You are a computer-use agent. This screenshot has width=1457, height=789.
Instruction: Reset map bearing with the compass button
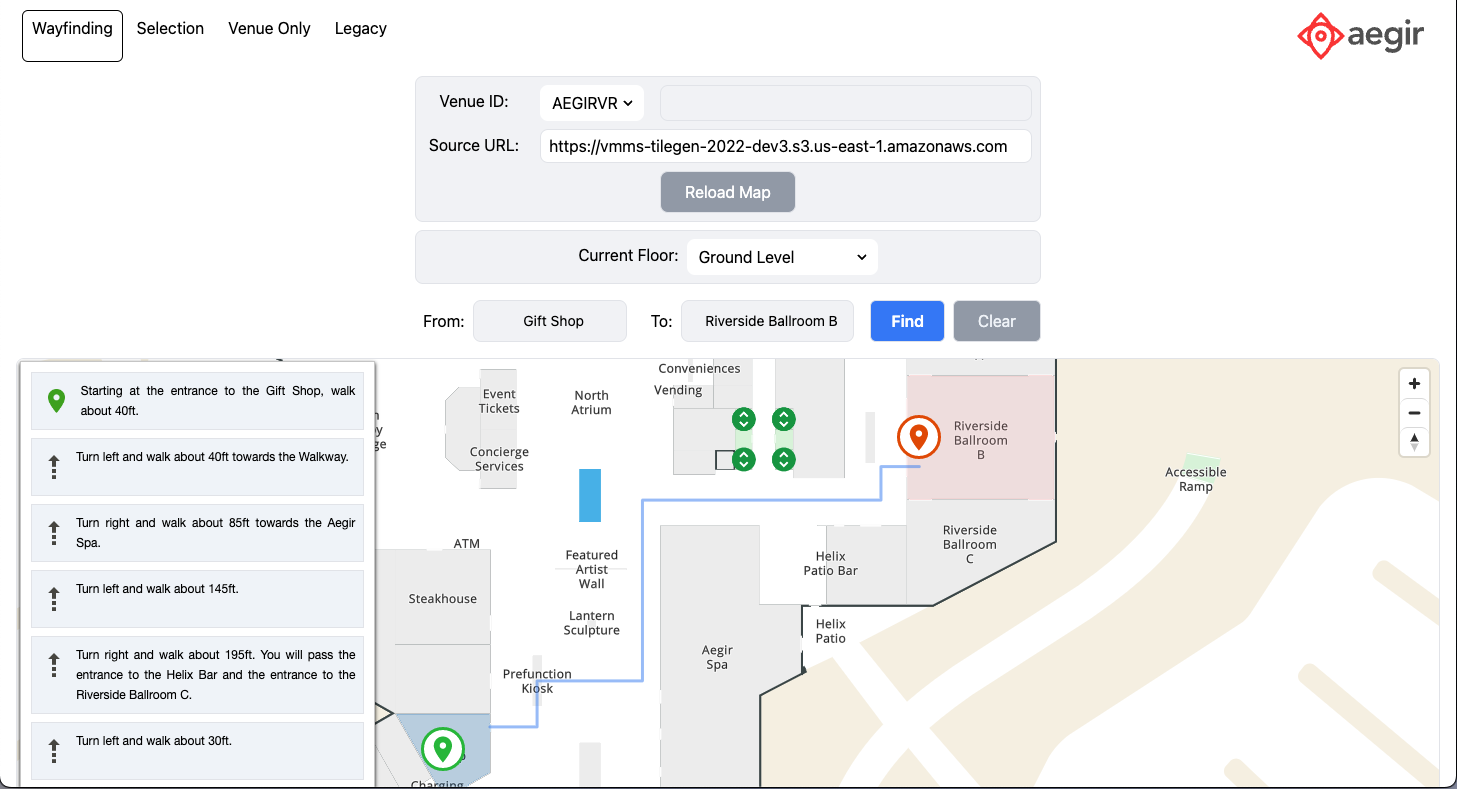coord(1414,441)
